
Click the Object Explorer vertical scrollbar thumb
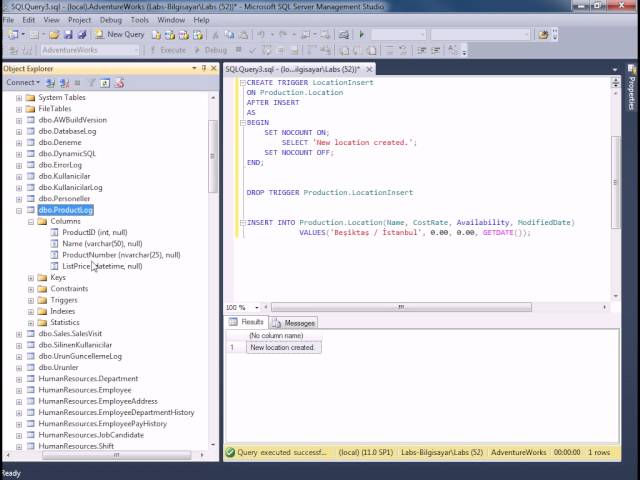coord(212,156)
